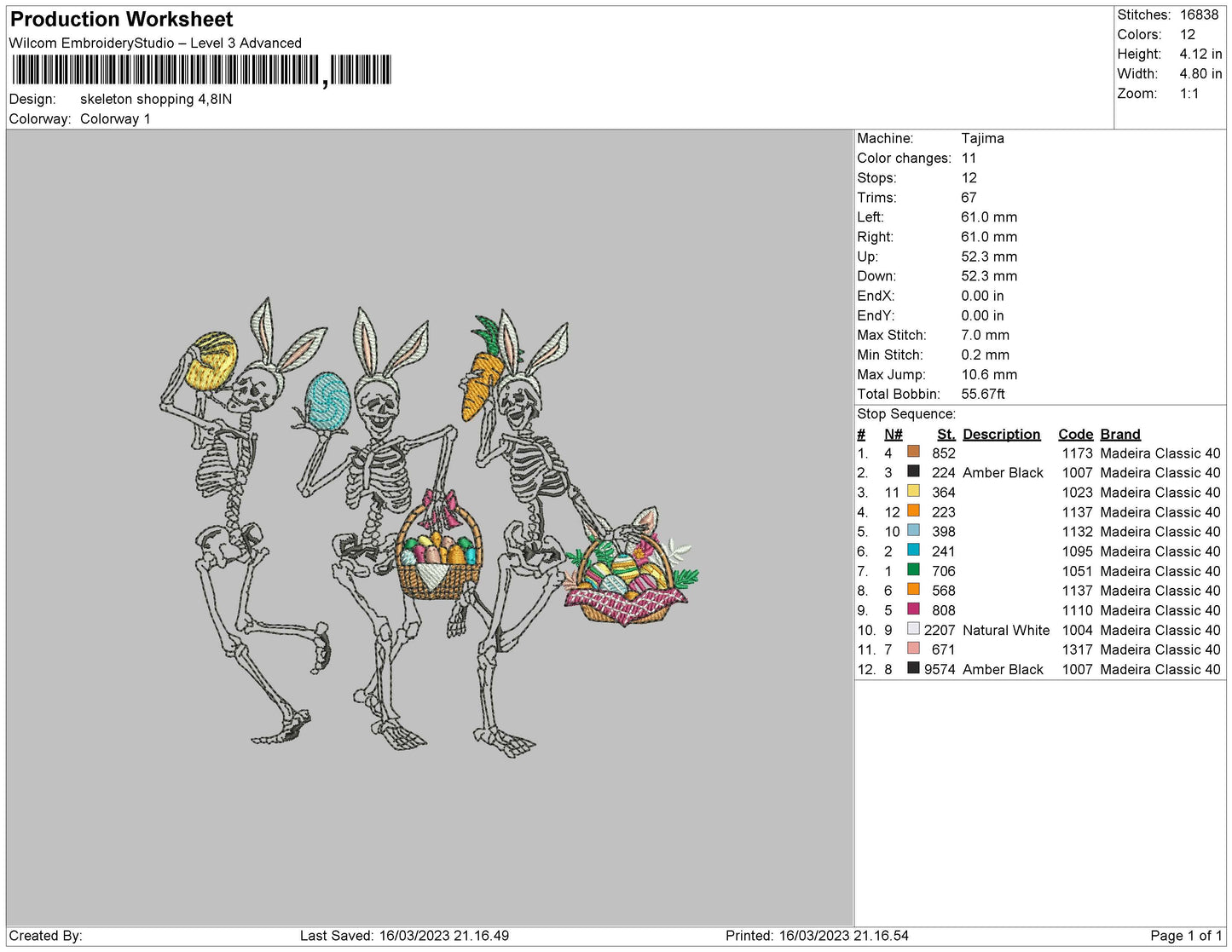
Task: Click Amber Black description in stop 2 row
Action: [x=1003, y=472]
